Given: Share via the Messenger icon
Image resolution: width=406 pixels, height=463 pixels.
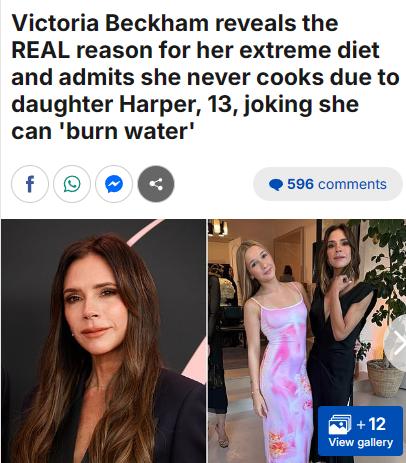Looking at the screenshot, I should point(114,184).
